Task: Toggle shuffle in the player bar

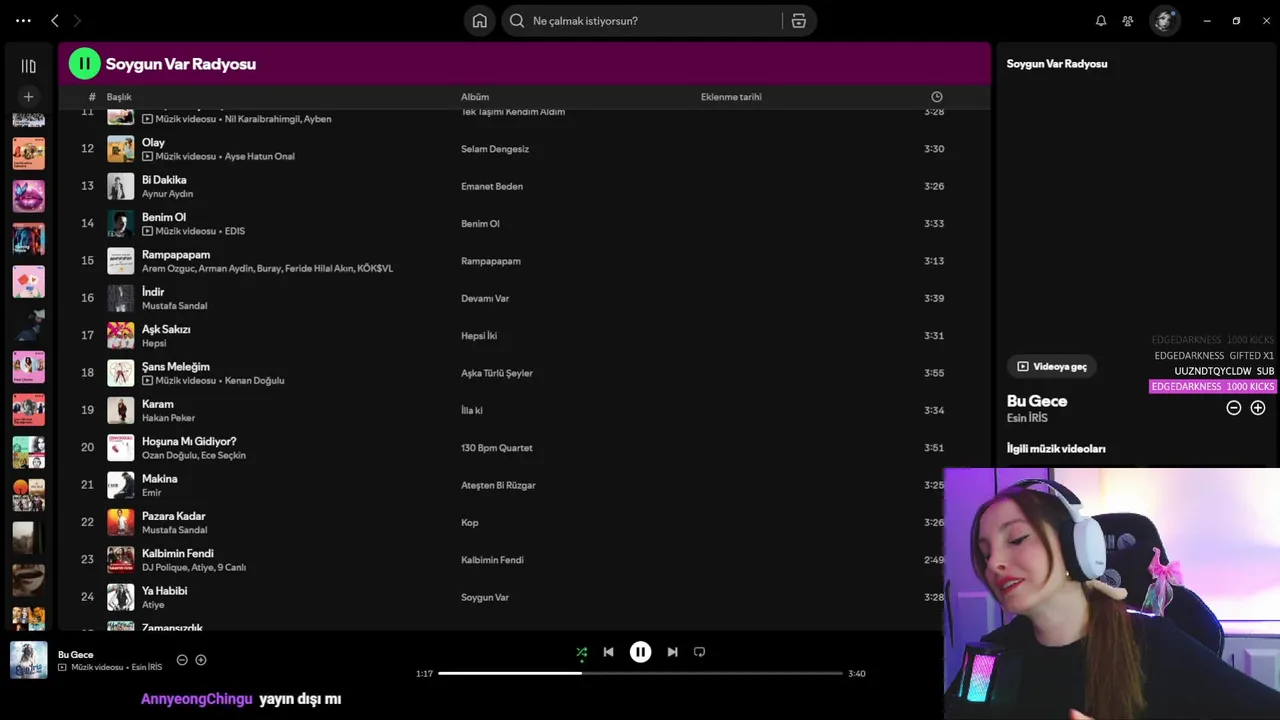Action: 581,652
